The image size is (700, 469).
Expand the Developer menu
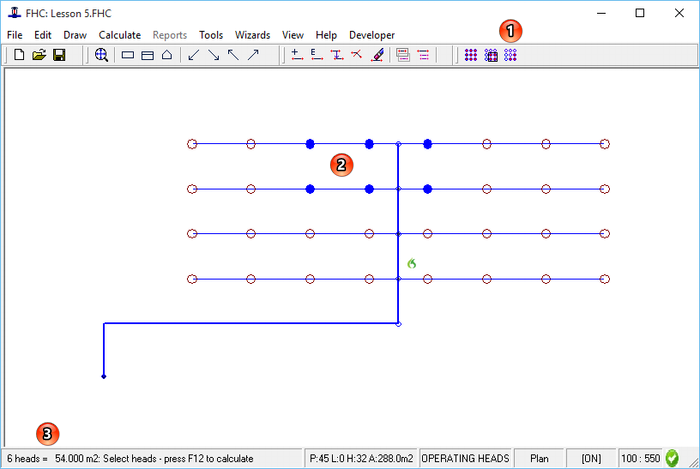click(371, 35)
